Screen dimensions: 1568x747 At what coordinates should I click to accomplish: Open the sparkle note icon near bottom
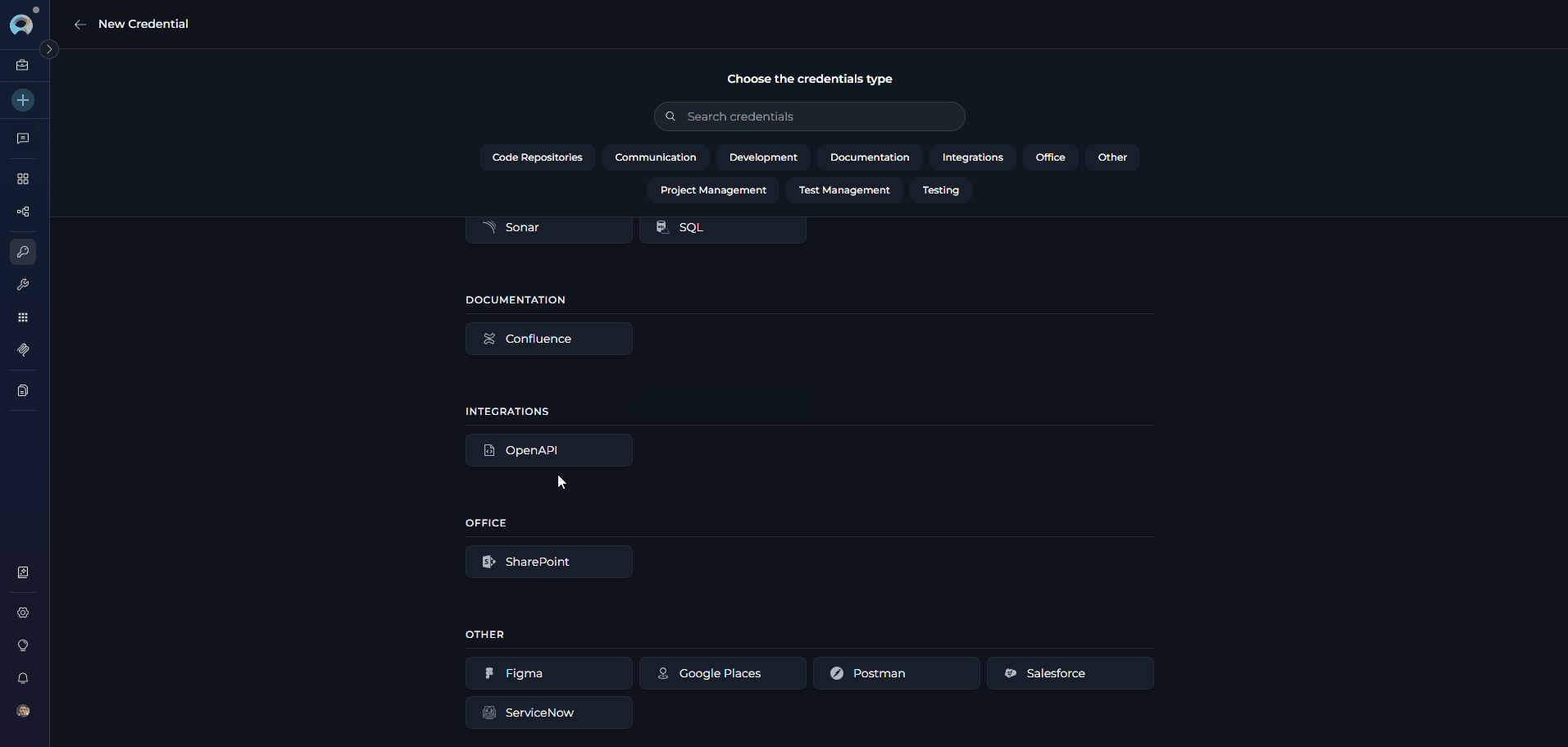tap(23, 572)
